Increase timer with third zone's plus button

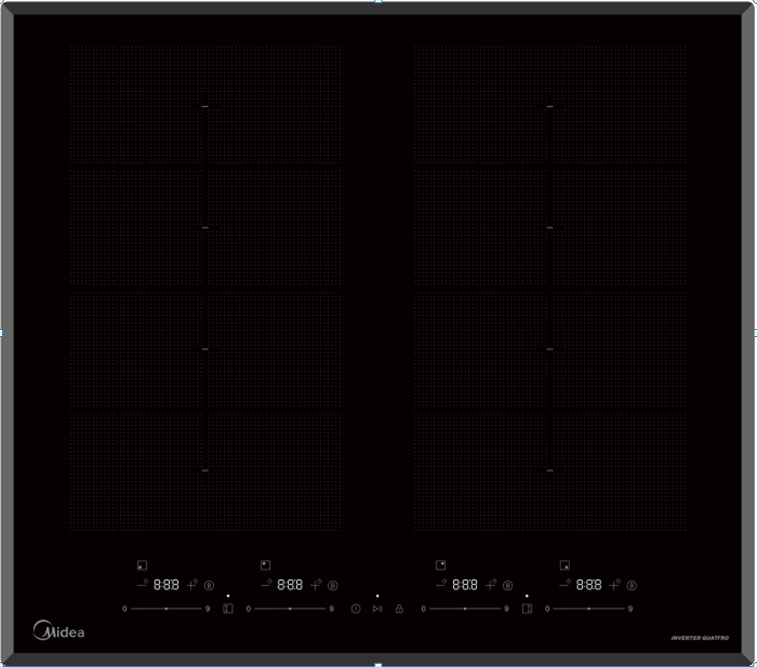(x=491, y=584)
